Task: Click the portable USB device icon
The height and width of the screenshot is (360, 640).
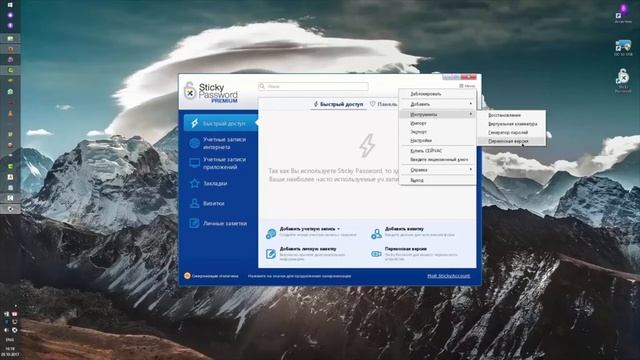Action: (x=376, y=254)
